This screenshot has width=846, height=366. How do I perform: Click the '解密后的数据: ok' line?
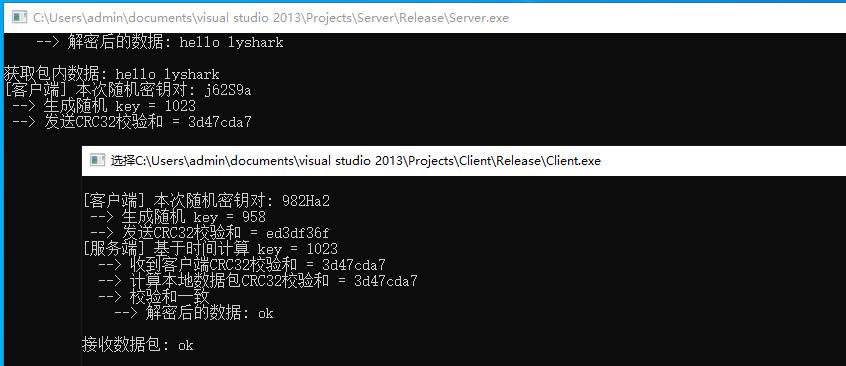click(x=194, y=313)
